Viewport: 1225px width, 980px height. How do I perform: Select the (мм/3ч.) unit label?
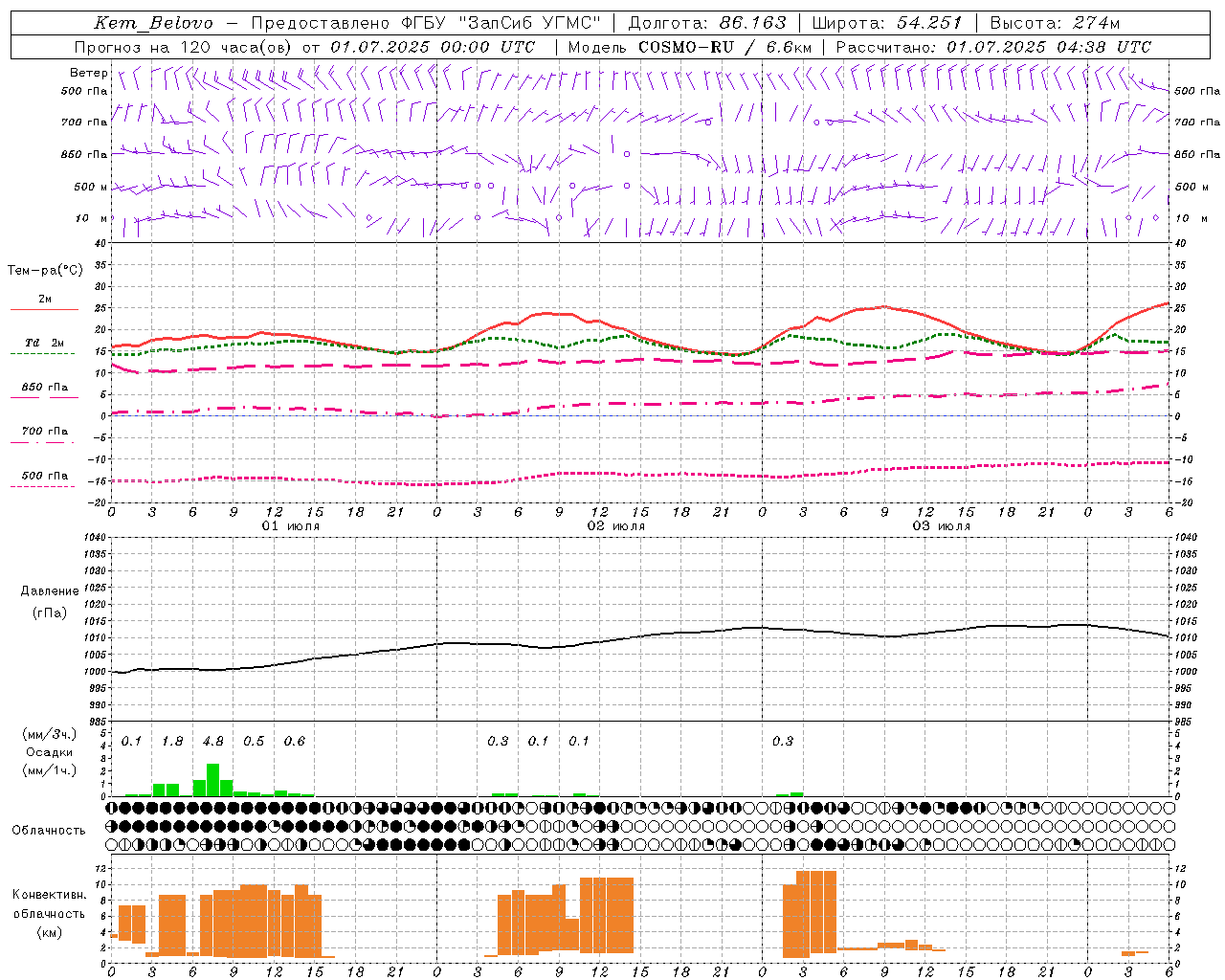point(49,734)
